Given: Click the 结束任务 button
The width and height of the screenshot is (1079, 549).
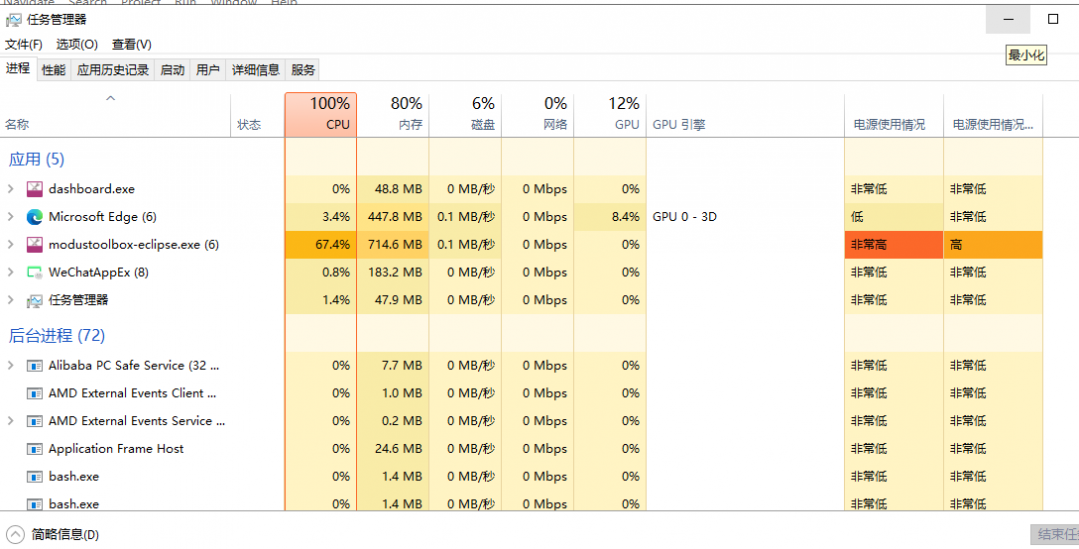Looking at the screenshot, I should pos(1054,535).
